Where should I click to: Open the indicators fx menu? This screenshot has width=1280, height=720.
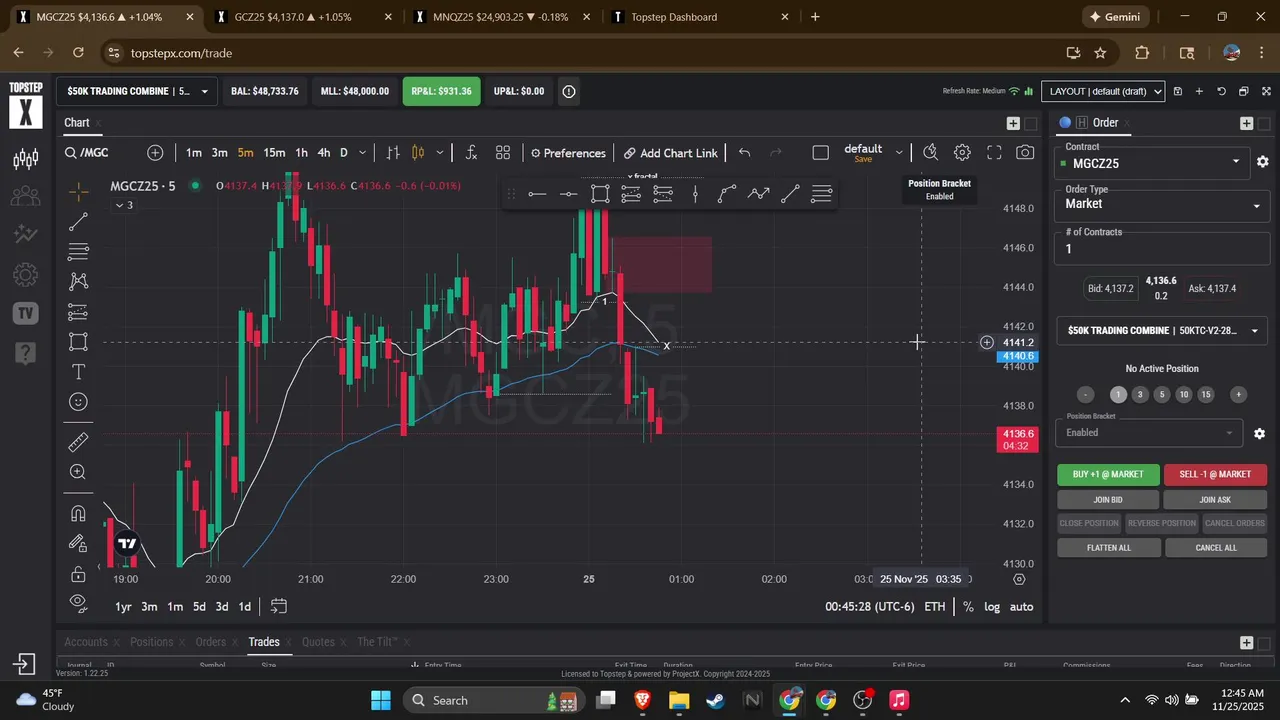pyautogui.click(x=471, y=153)
